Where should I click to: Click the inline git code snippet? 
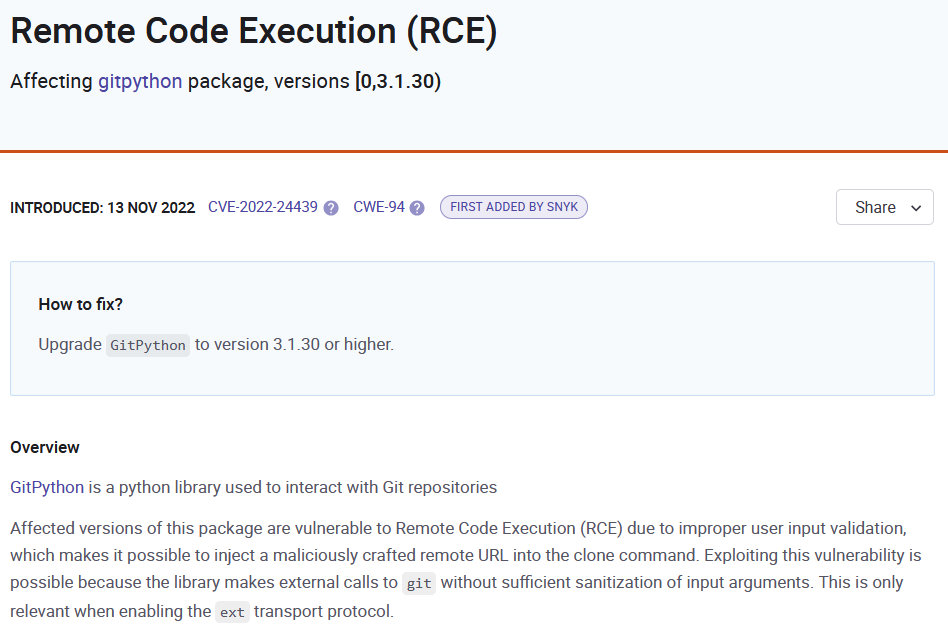419,583
